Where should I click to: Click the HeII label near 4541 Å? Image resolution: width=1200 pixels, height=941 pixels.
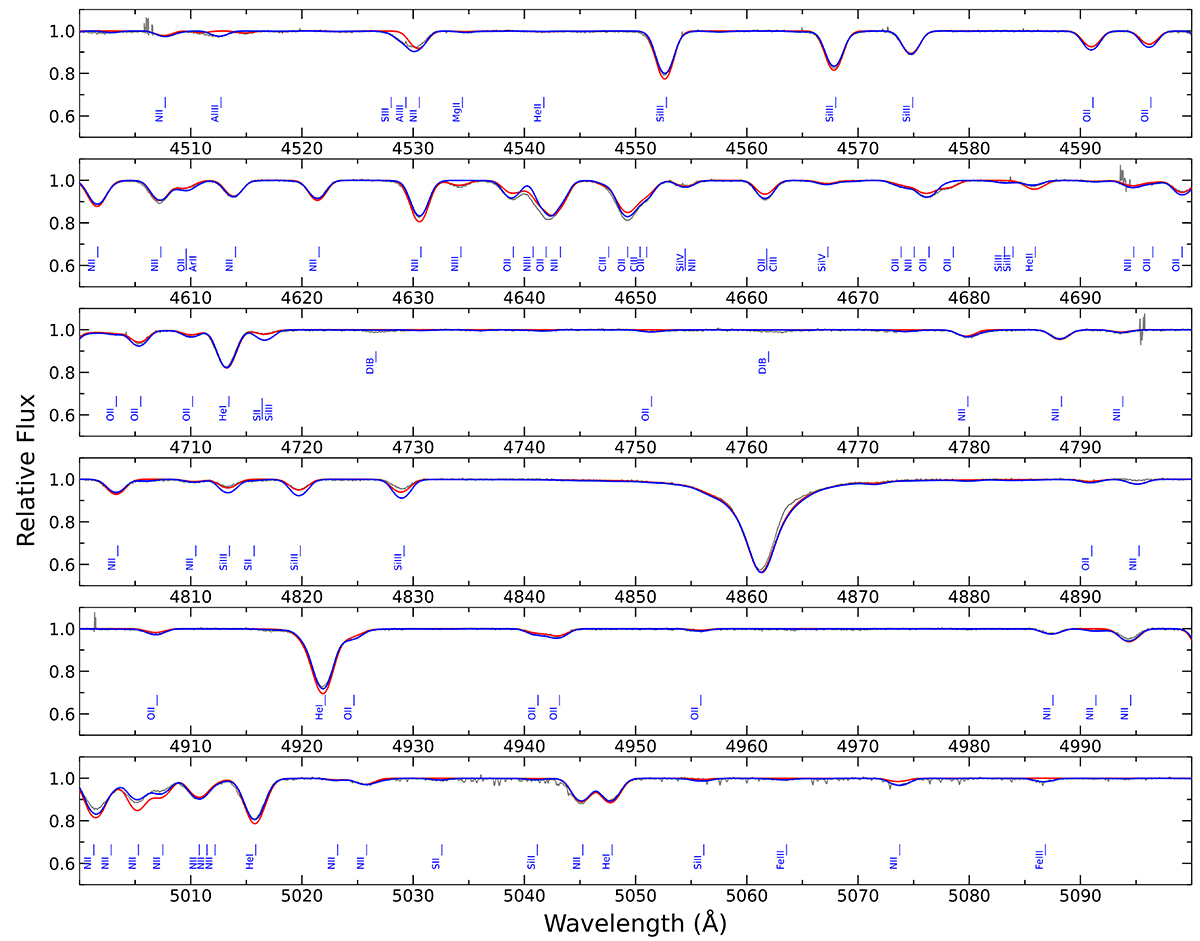(538, 112)
